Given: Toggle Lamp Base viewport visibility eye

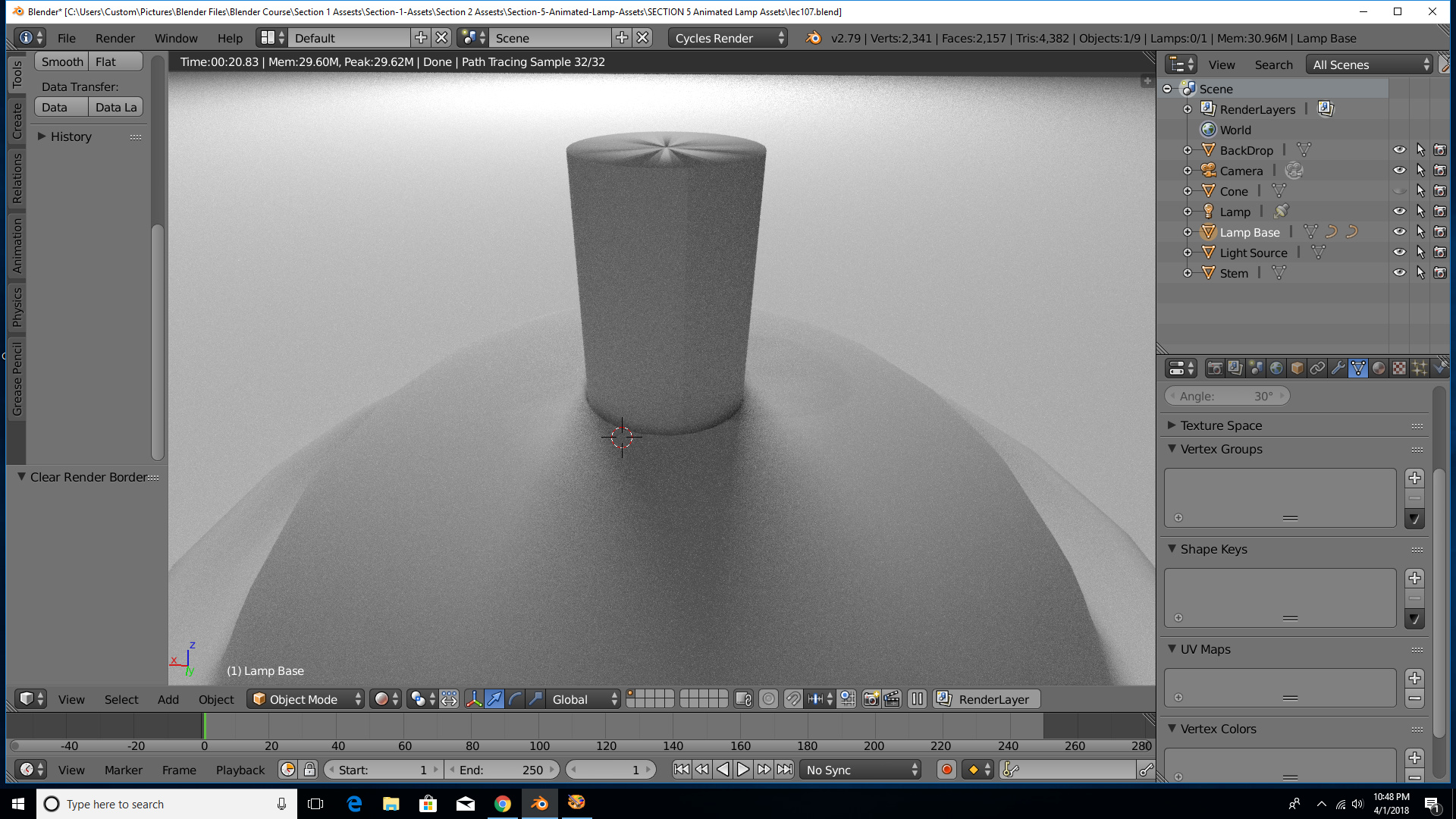Looking at the screenshot, I should click(1399, 232).
